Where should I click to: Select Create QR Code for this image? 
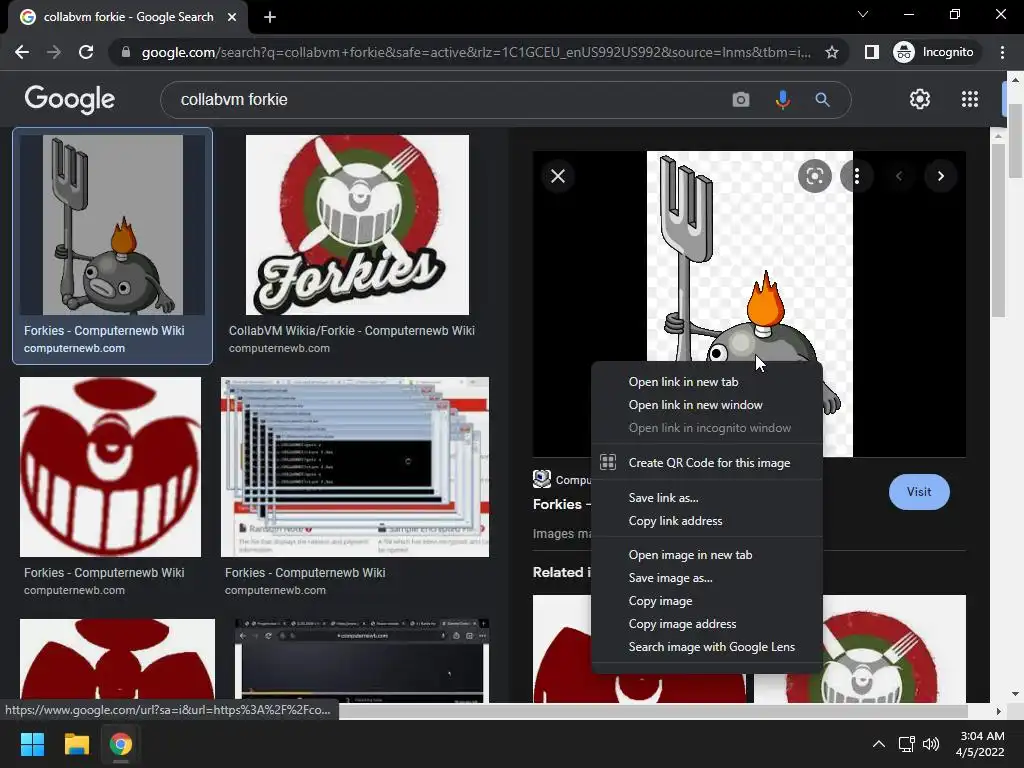coord(707,462)
